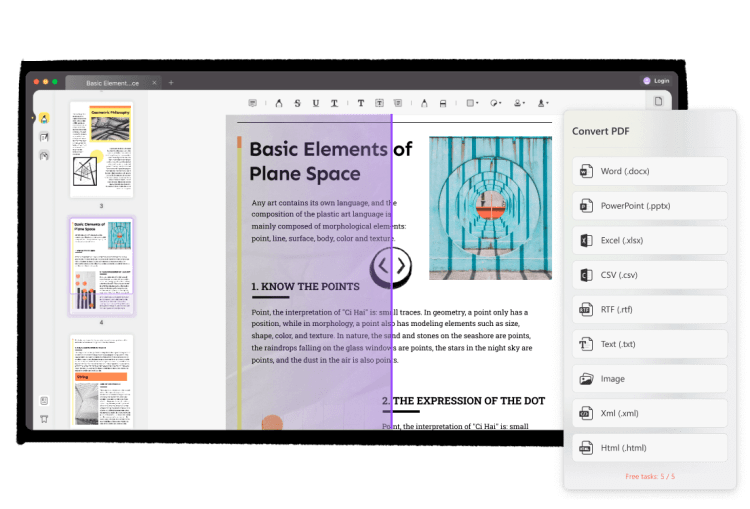Image resolution: width=750 pixels, height=509 pixels.
Task: Click the 'Free tasks: 5 / 5' text
Action: 650,476
